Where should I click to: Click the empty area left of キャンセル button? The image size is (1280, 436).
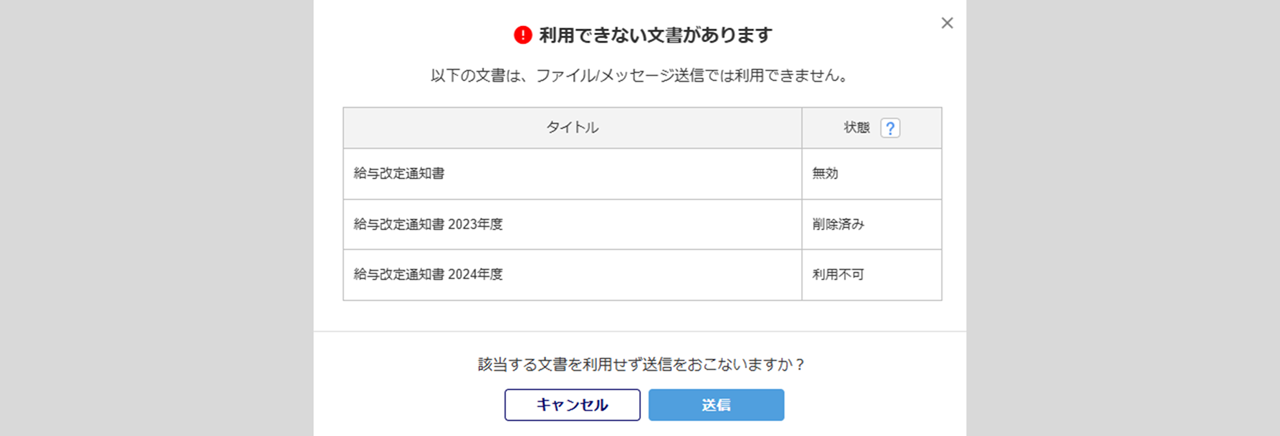coord(410,405)
